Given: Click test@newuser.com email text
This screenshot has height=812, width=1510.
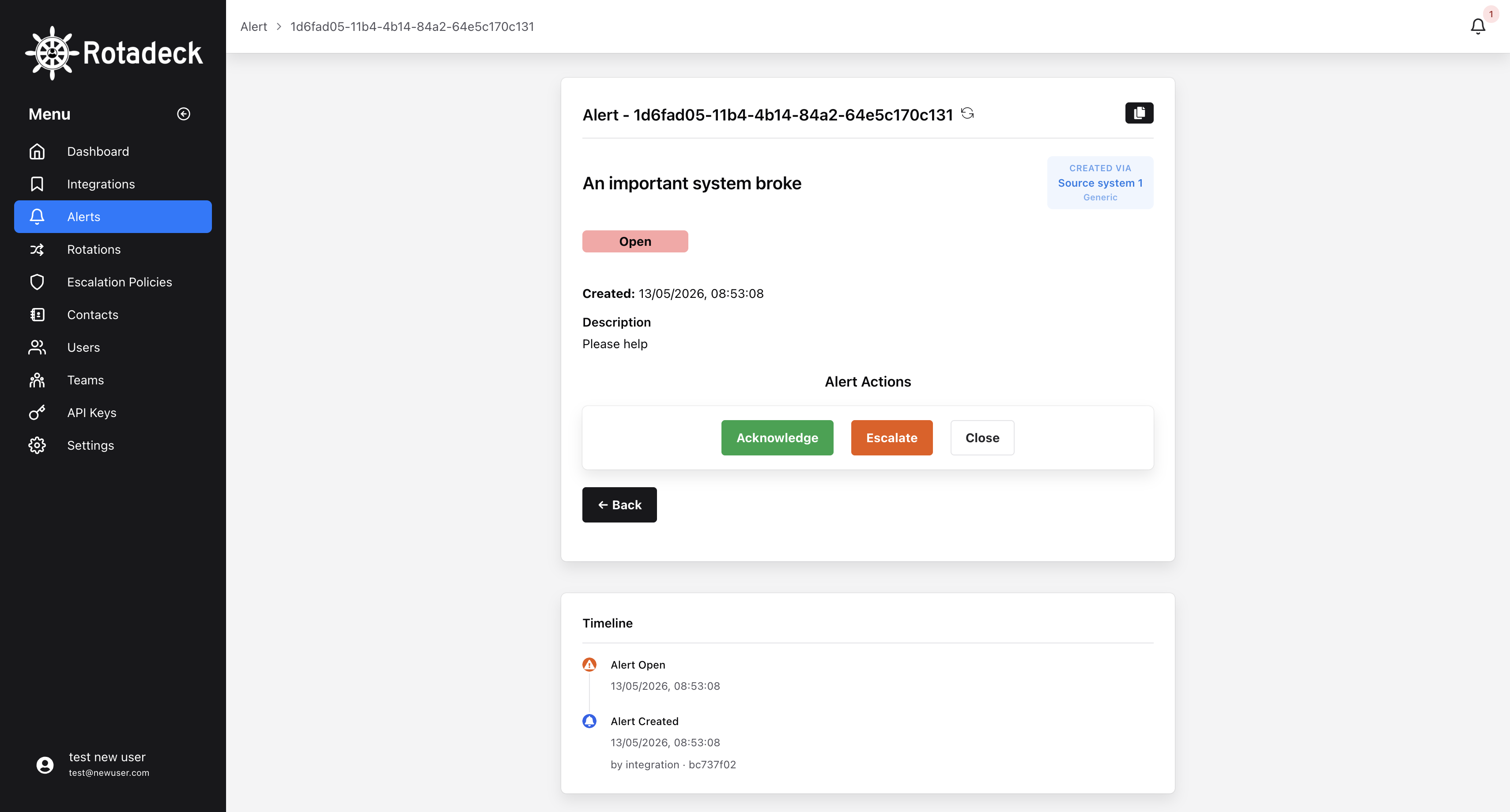Looking at the screenshot, I should pyautogui.click(x=109, y=773).
